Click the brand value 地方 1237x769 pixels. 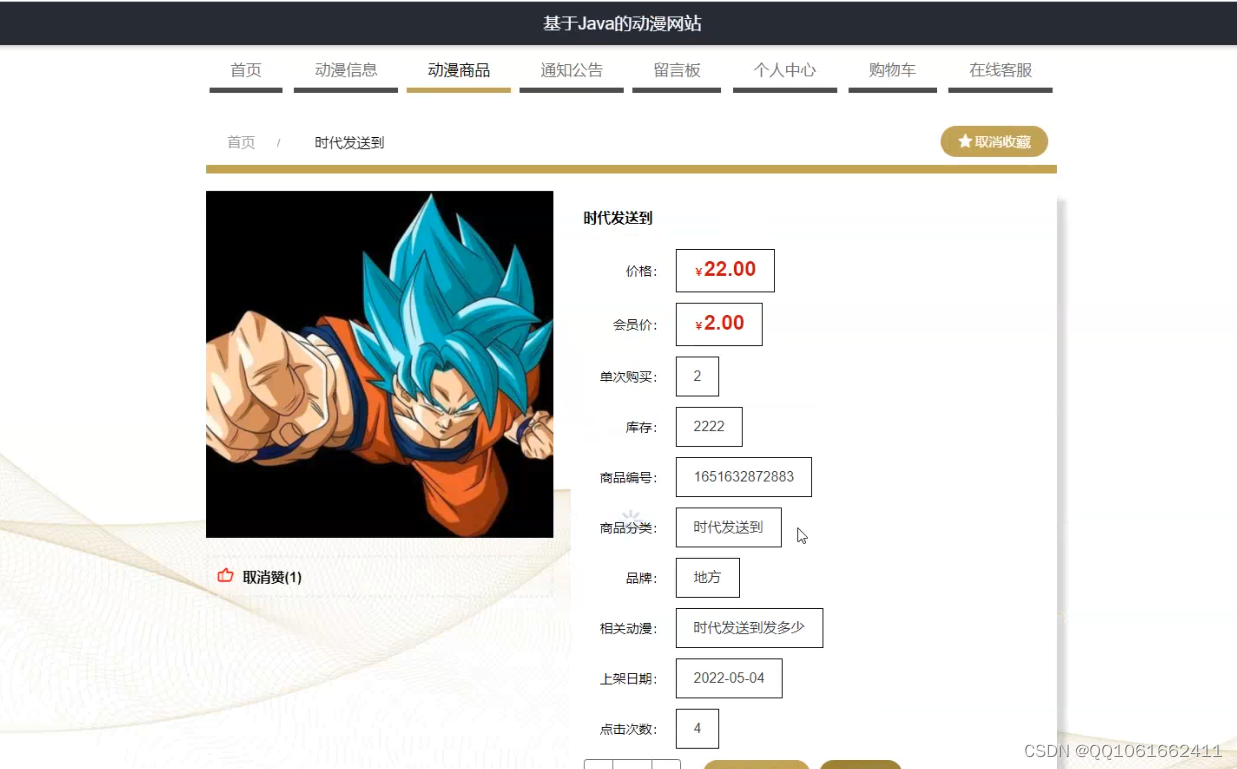tap(708, 577)
